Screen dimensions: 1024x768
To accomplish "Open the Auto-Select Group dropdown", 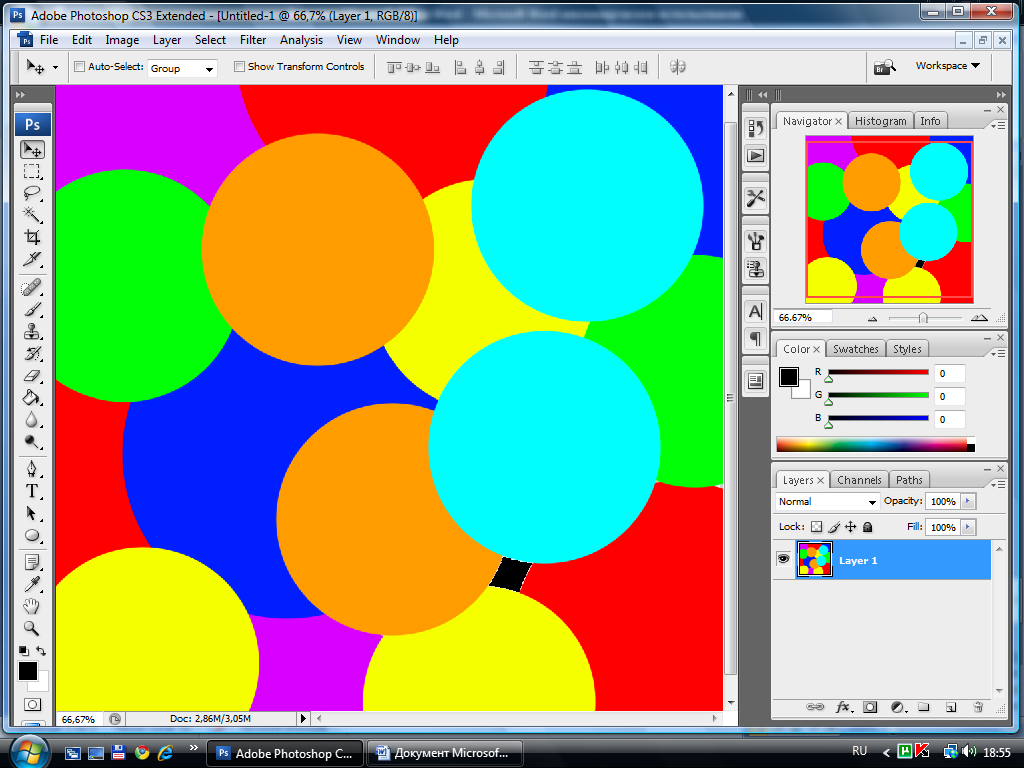I will pyautogui.click(x=182, y=68).
